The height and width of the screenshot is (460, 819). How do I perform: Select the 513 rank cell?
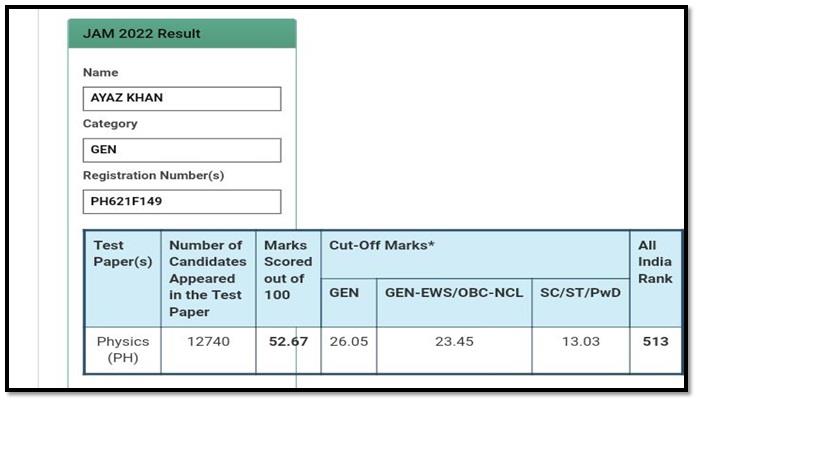click(x=656, y=350)
